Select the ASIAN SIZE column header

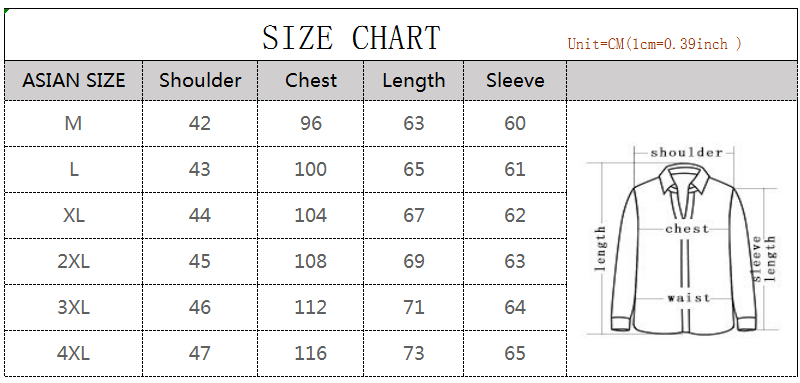pyautogui.click(x=73, y=81)
